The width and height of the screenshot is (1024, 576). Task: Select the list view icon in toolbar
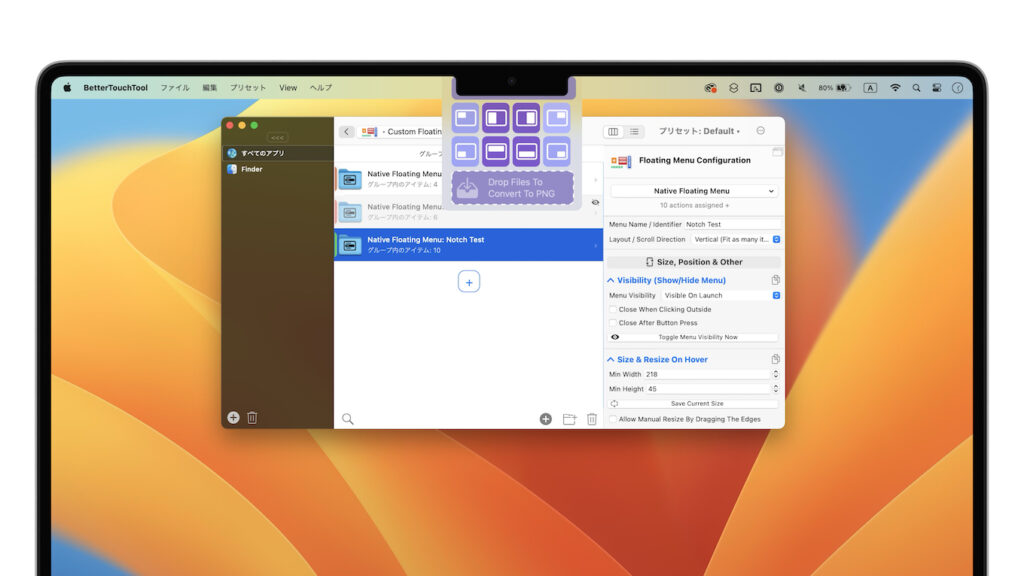tap(635, 131)
